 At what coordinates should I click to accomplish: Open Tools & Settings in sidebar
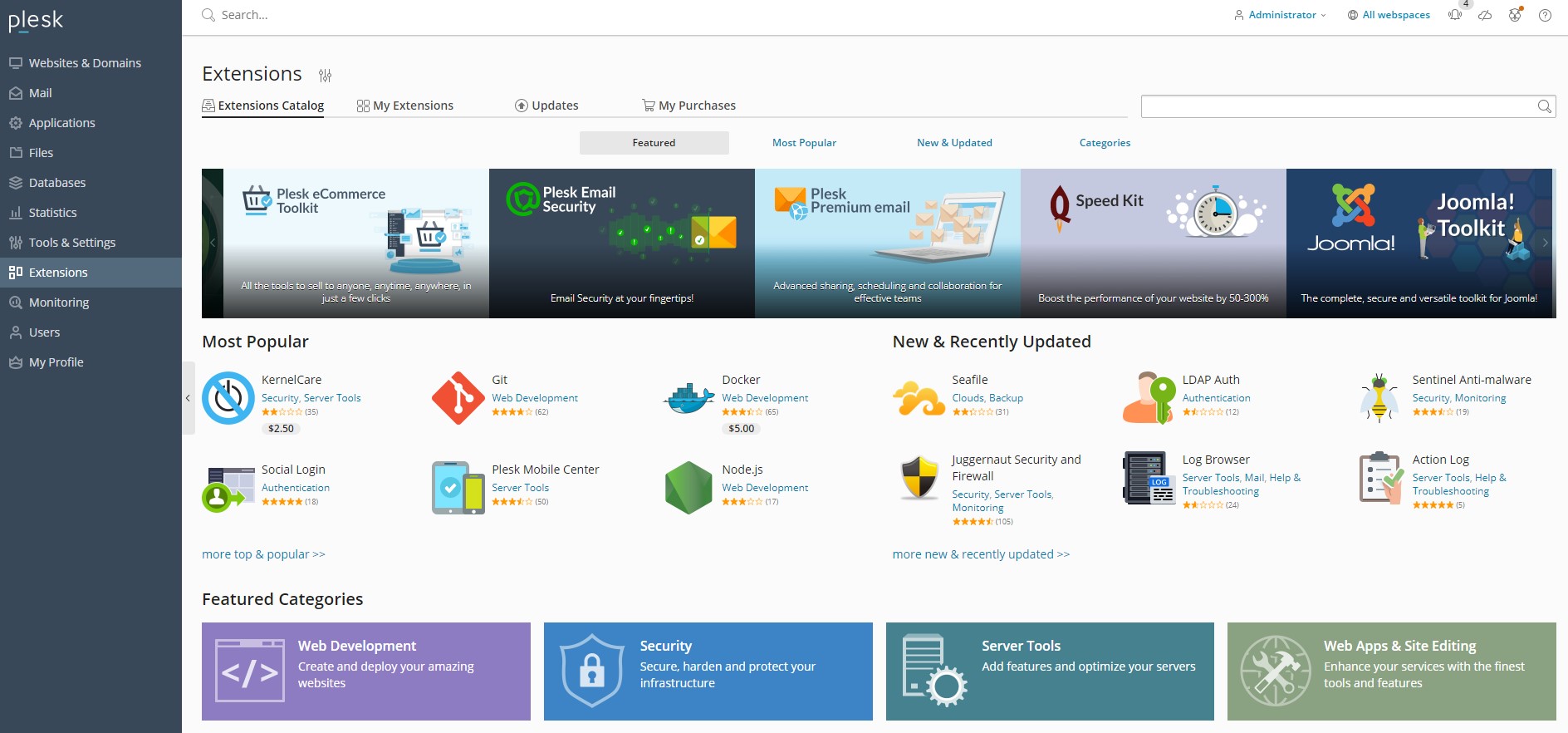[x=91, y=243]
